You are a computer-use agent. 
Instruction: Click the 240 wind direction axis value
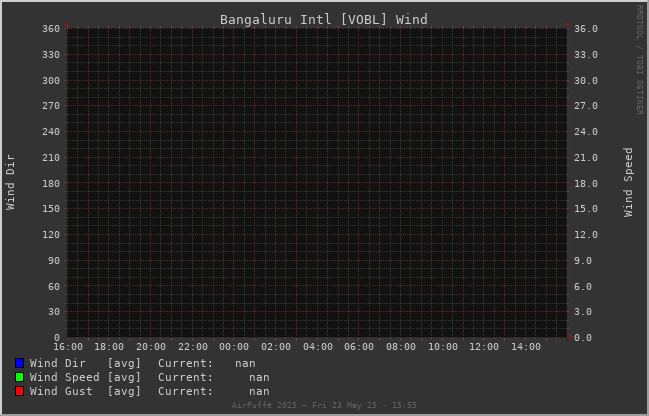pyautogui.click(x=51, y=132)
